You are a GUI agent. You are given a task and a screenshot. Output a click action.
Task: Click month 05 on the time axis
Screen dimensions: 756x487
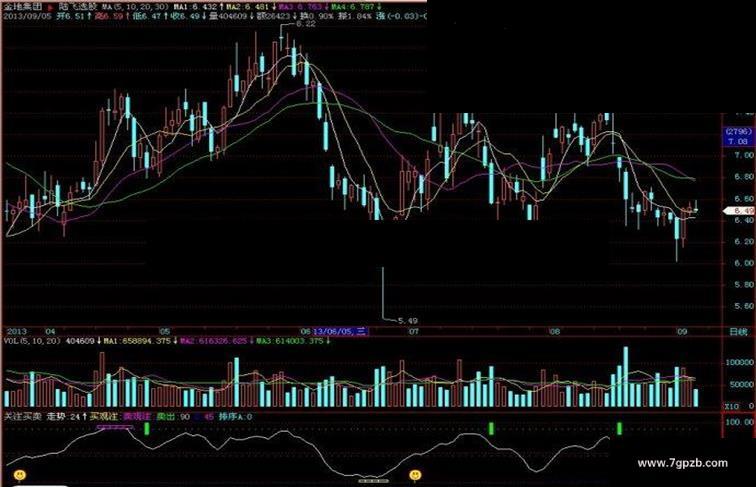coord(165,332)
